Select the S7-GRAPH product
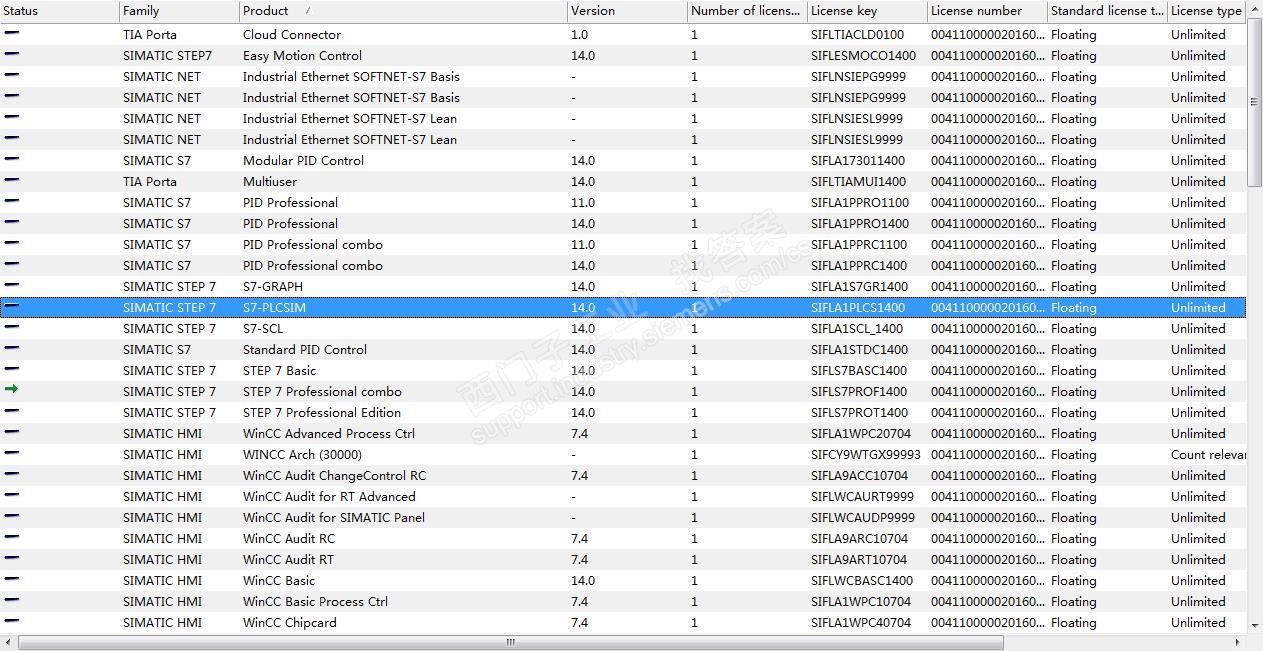The height and width of the screenshot is (651, 1263). [273, 286]
